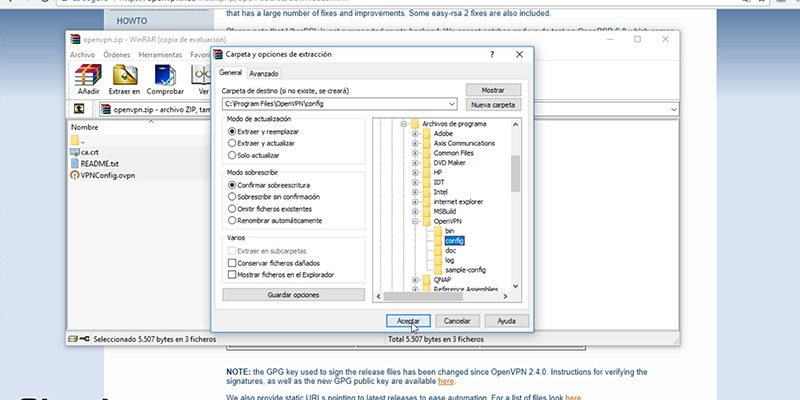Switch to the General tab
Image resolution: width=800 pixels, height=400 pixels.
tap(230, 73)
